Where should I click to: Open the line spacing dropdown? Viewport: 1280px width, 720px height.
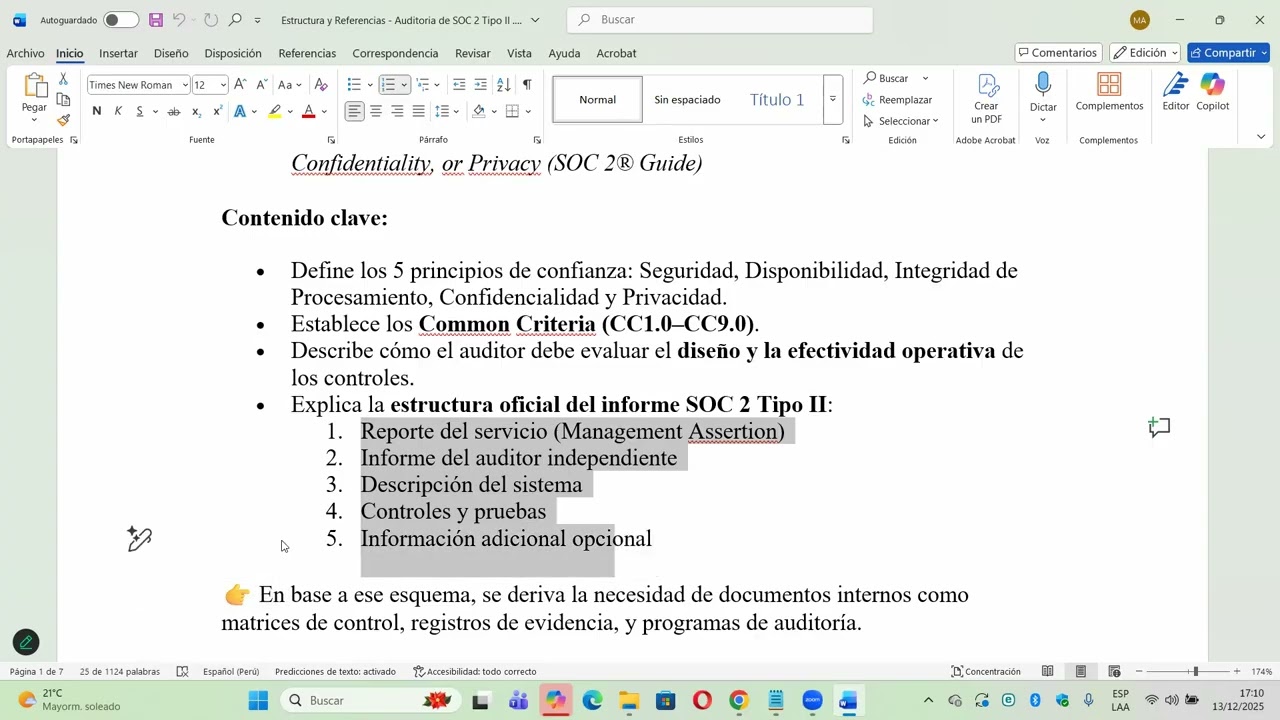[x=447, y=111]
